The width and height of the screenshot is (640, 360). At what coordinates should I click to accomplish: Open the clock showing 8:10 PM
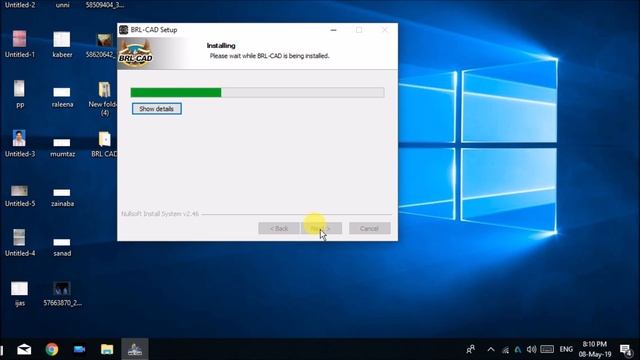pyautogui.click(x=595, y=349)
